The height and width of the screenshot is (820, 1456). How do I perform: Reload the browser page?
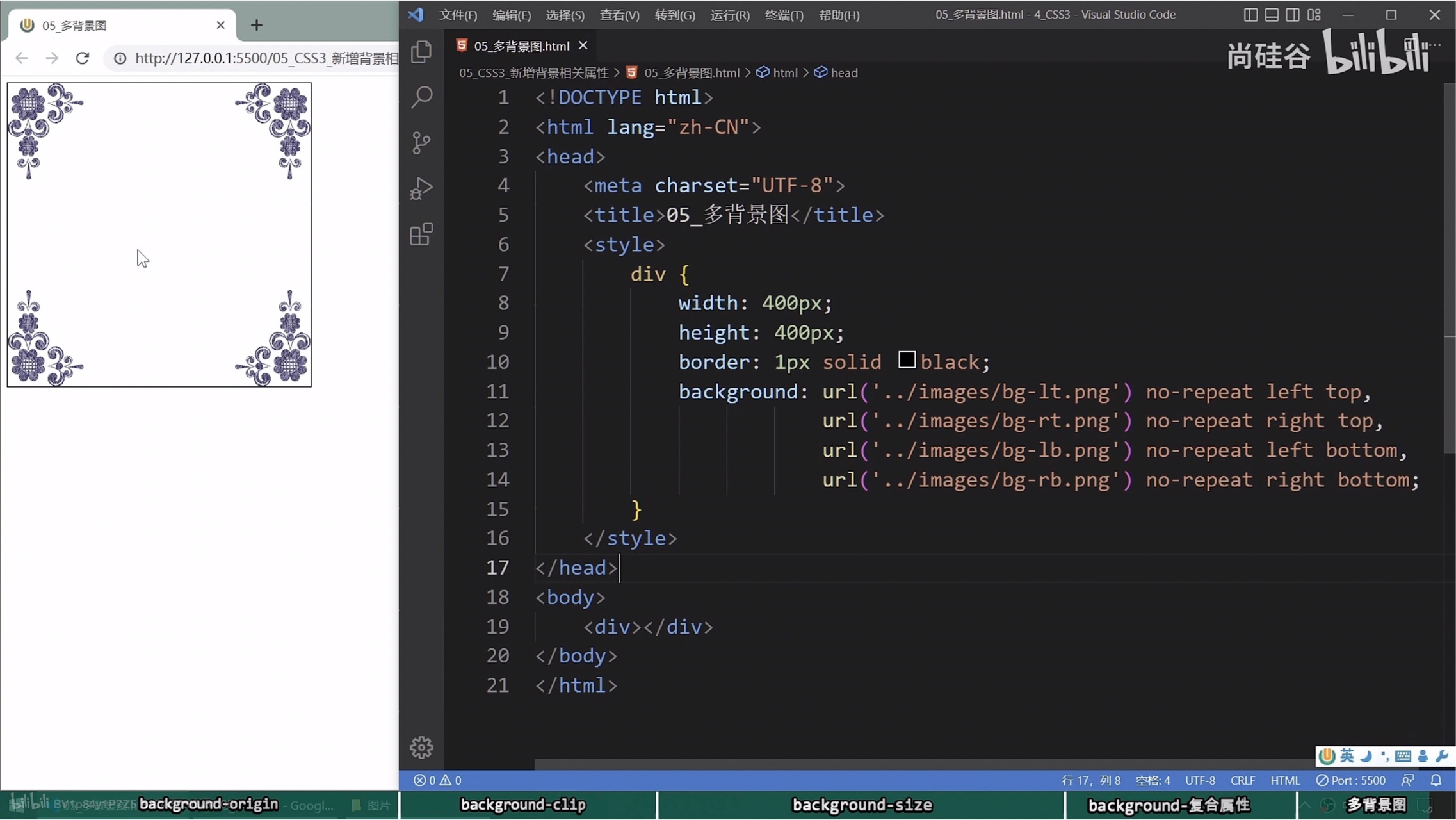83,58
